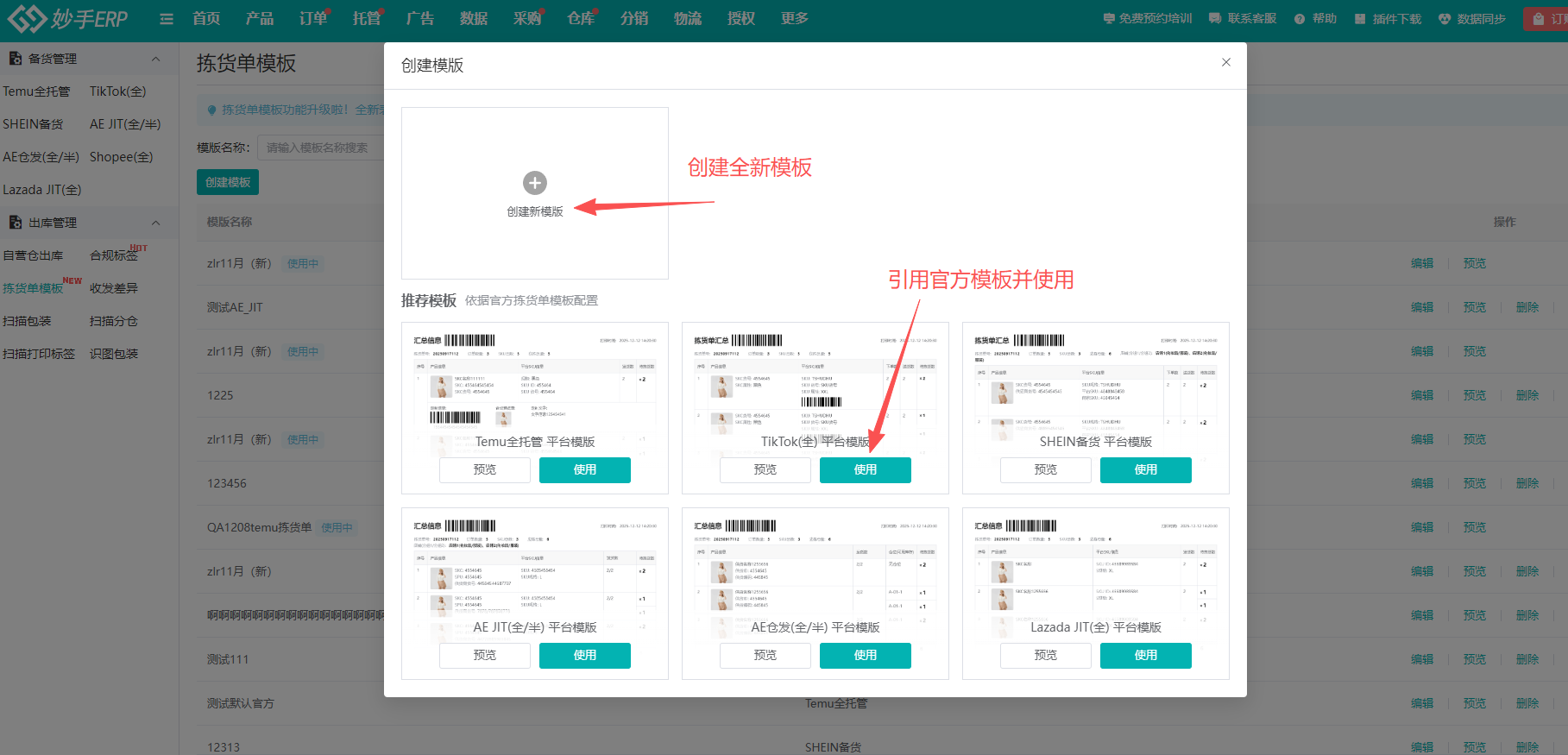Focus the 模版名称 search input field
The width and height of the screenshot is (1568, 755).
319,148
